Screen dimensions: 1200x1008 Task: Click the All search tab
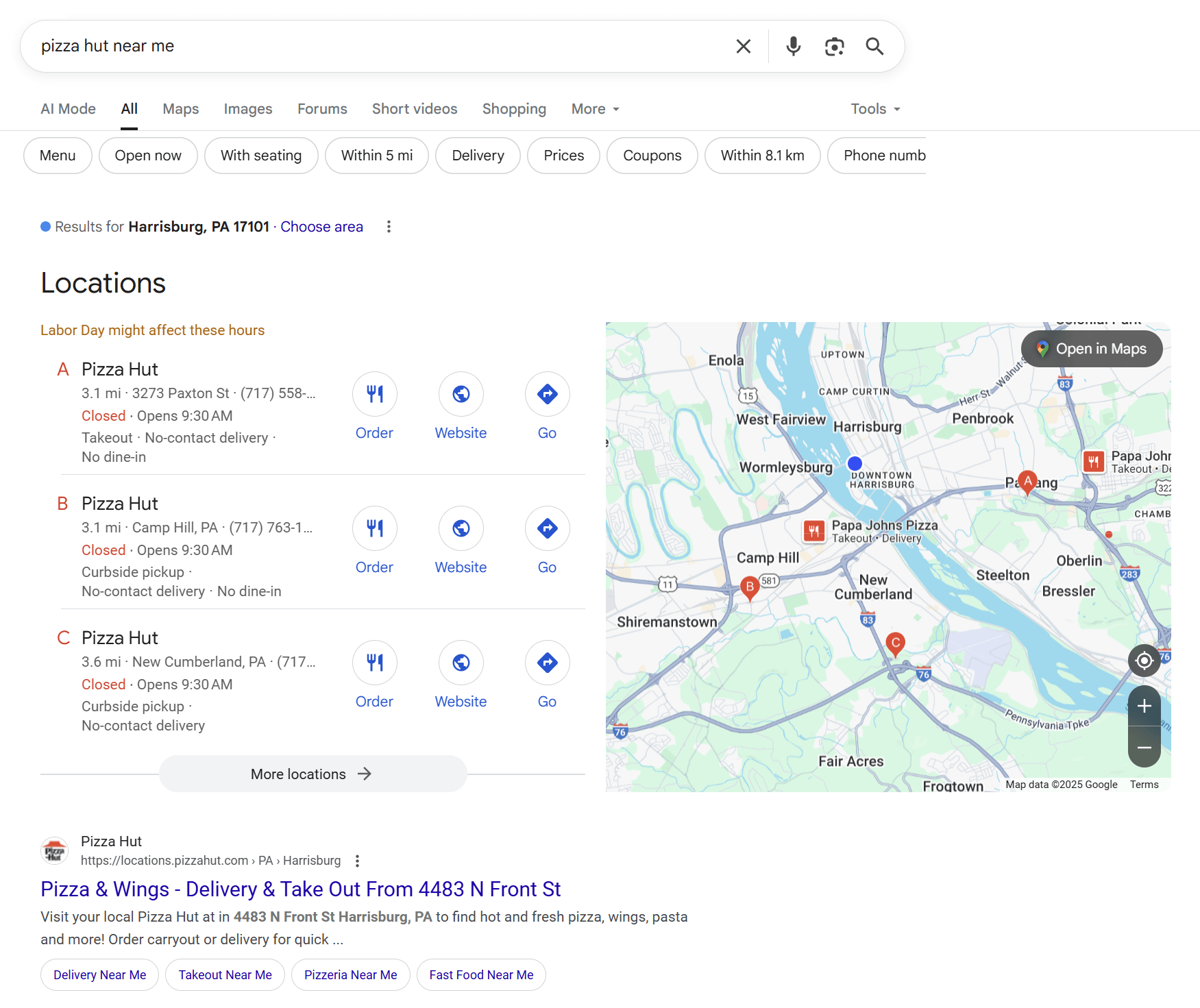129,109
